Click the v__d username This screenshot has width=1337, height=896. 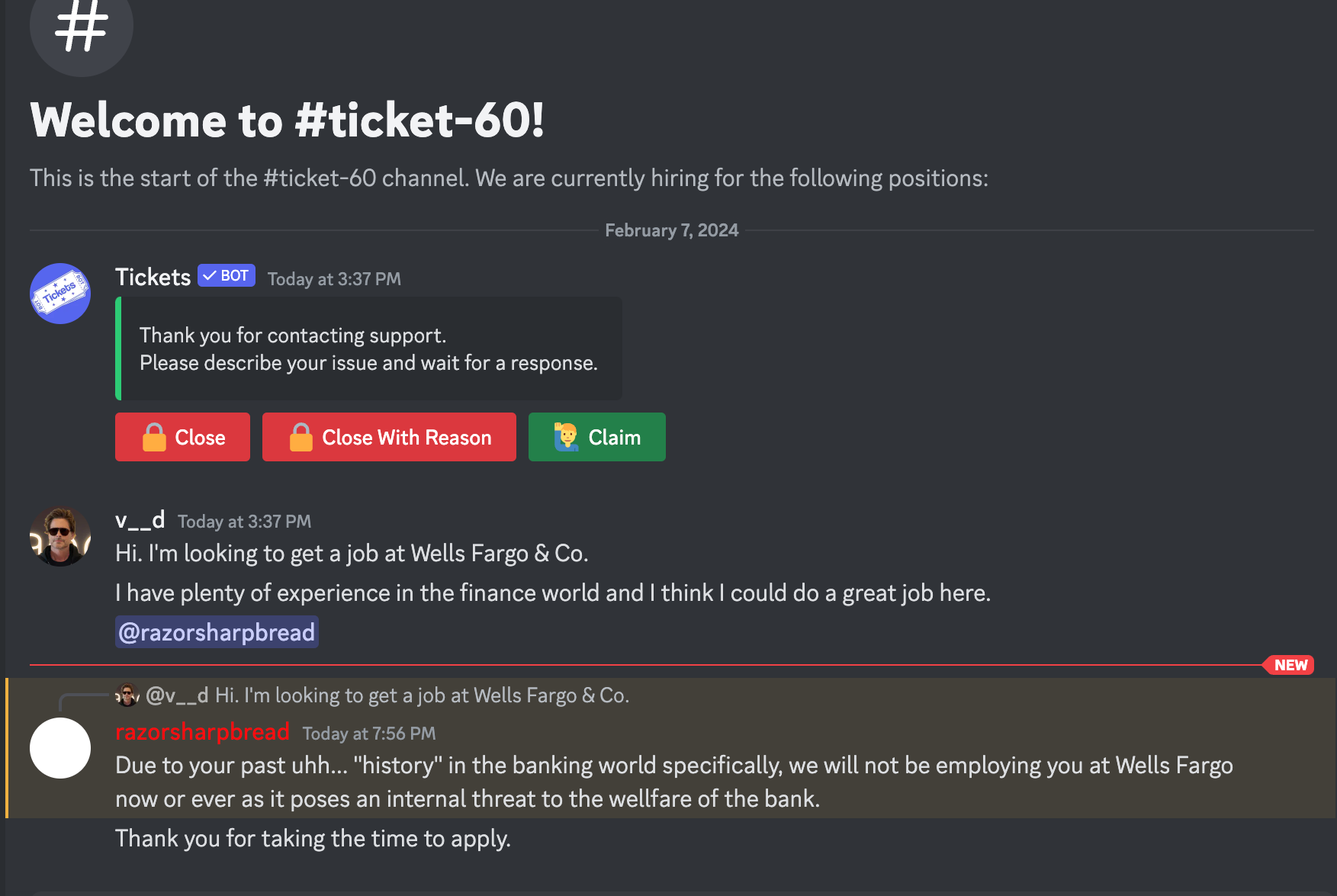pos(140,520)
